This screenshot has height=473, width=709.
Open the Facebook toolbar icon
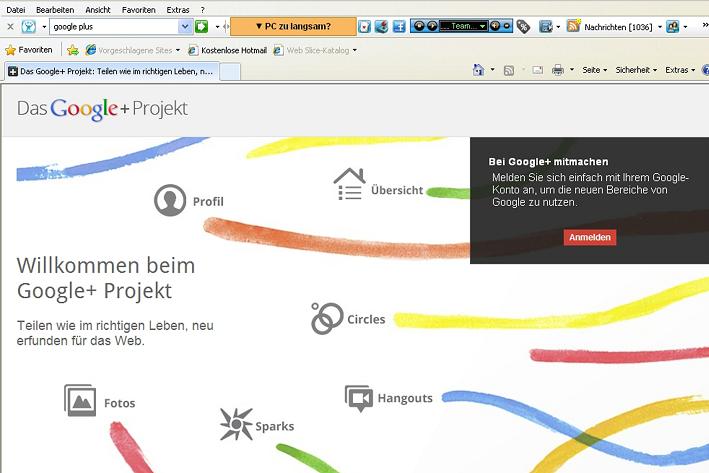point(399,27)
